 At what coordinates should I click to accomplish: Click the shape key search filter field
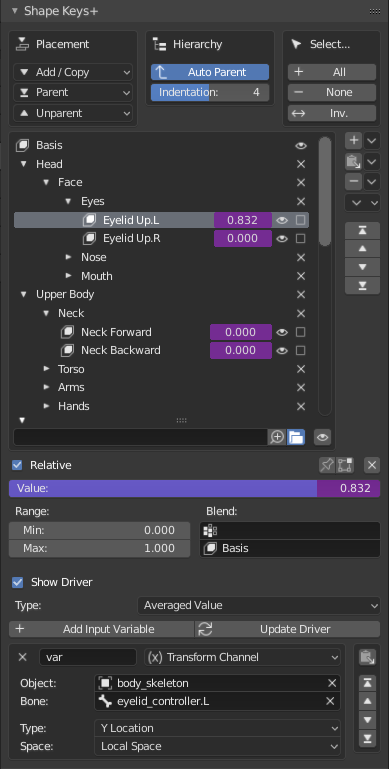tap(140, 437)
